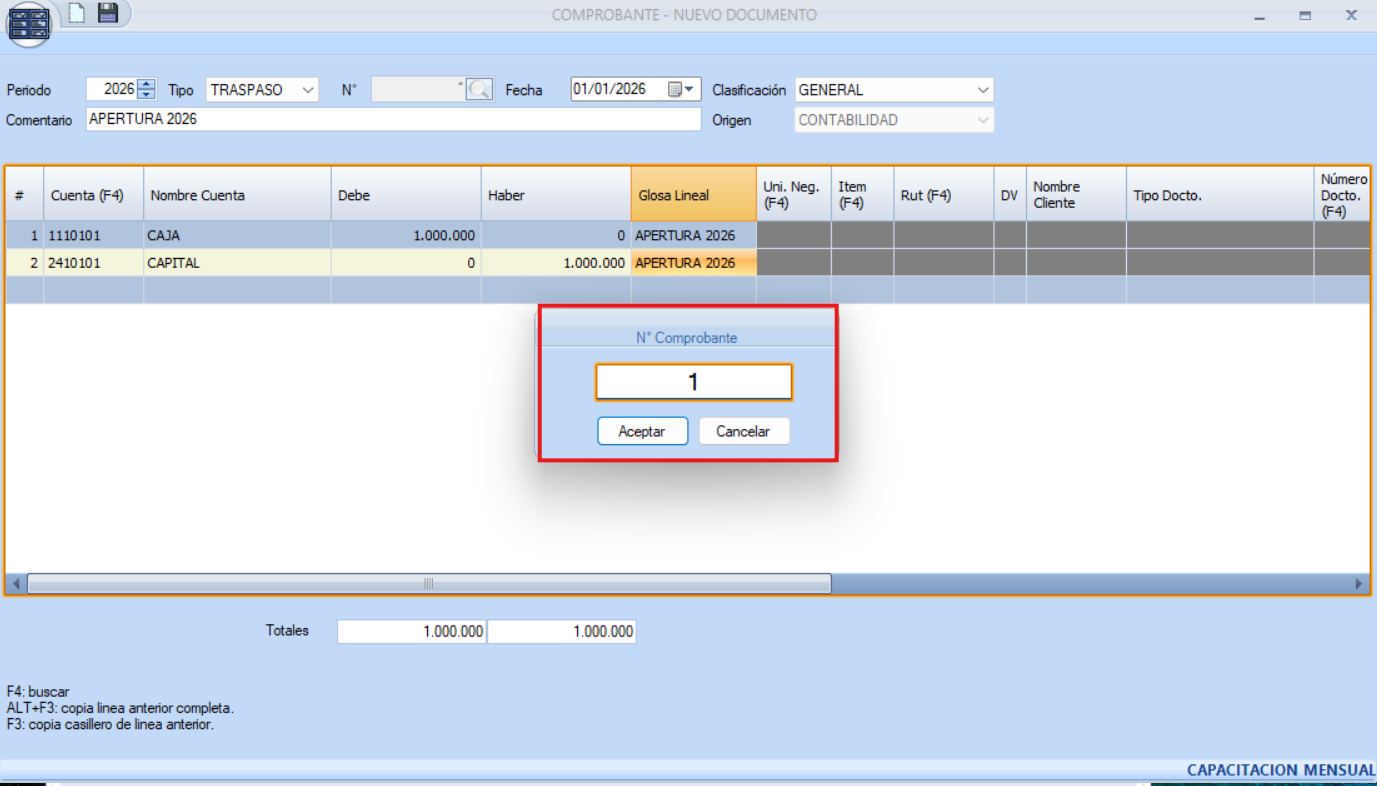Image resolution: width=1377 pixels, height=786 pixels.
Task: Click the new document icon
Action: (x=77, y=13)
